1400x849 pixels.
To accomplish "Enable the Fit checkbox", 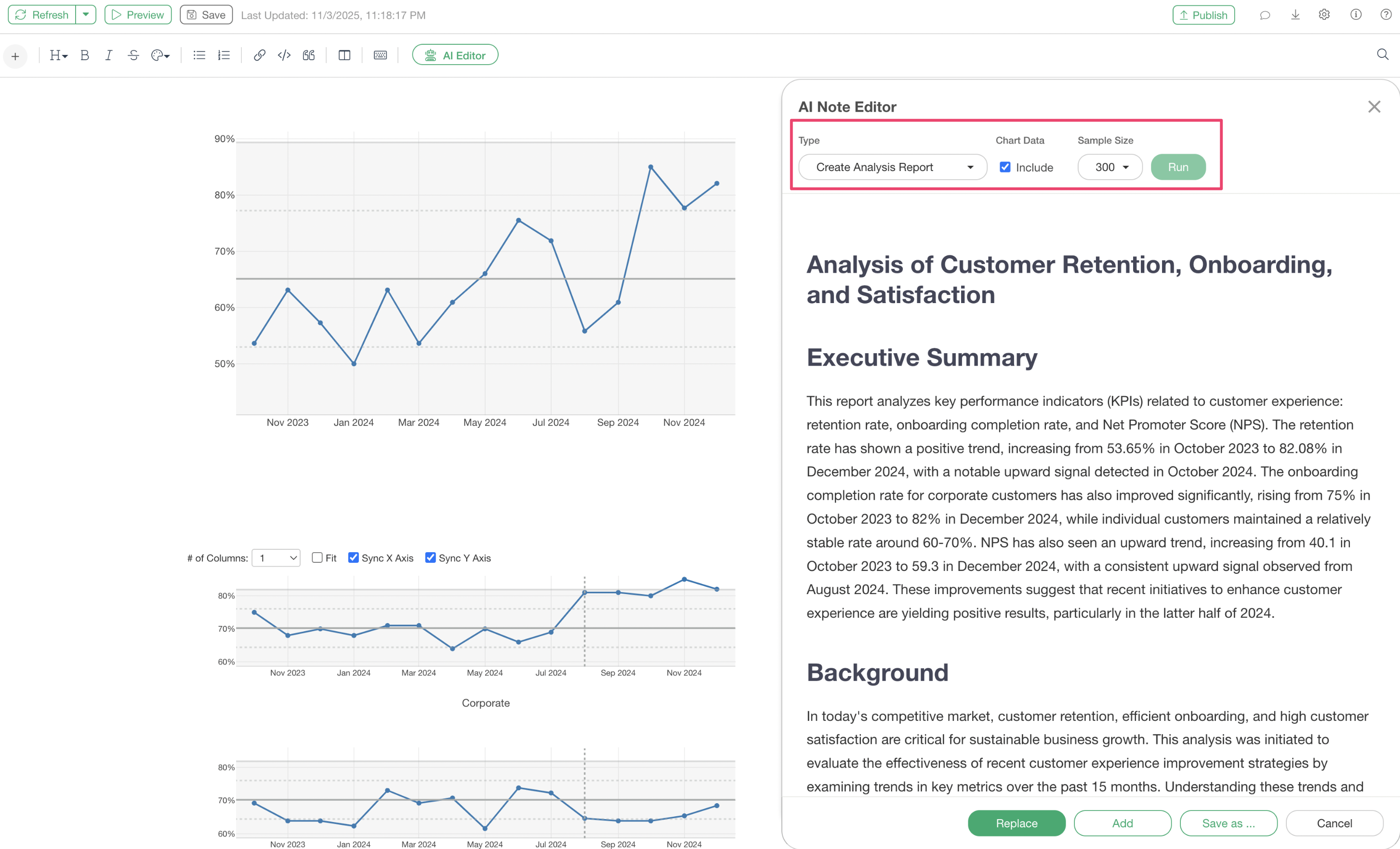I will (317, 557).
